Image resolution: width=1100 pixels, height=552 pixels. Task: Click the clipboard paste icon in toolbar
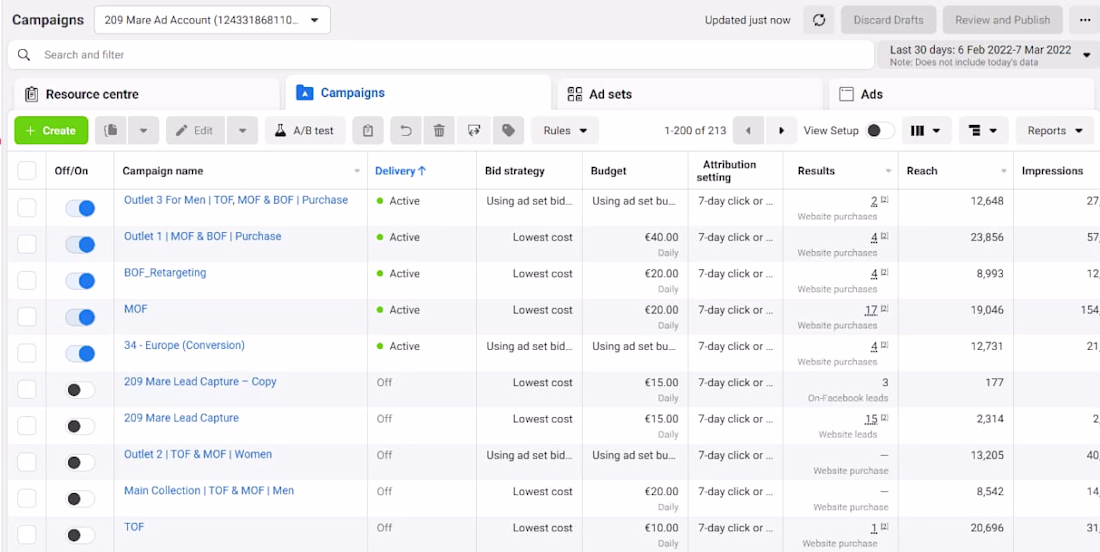coord(368,130)
